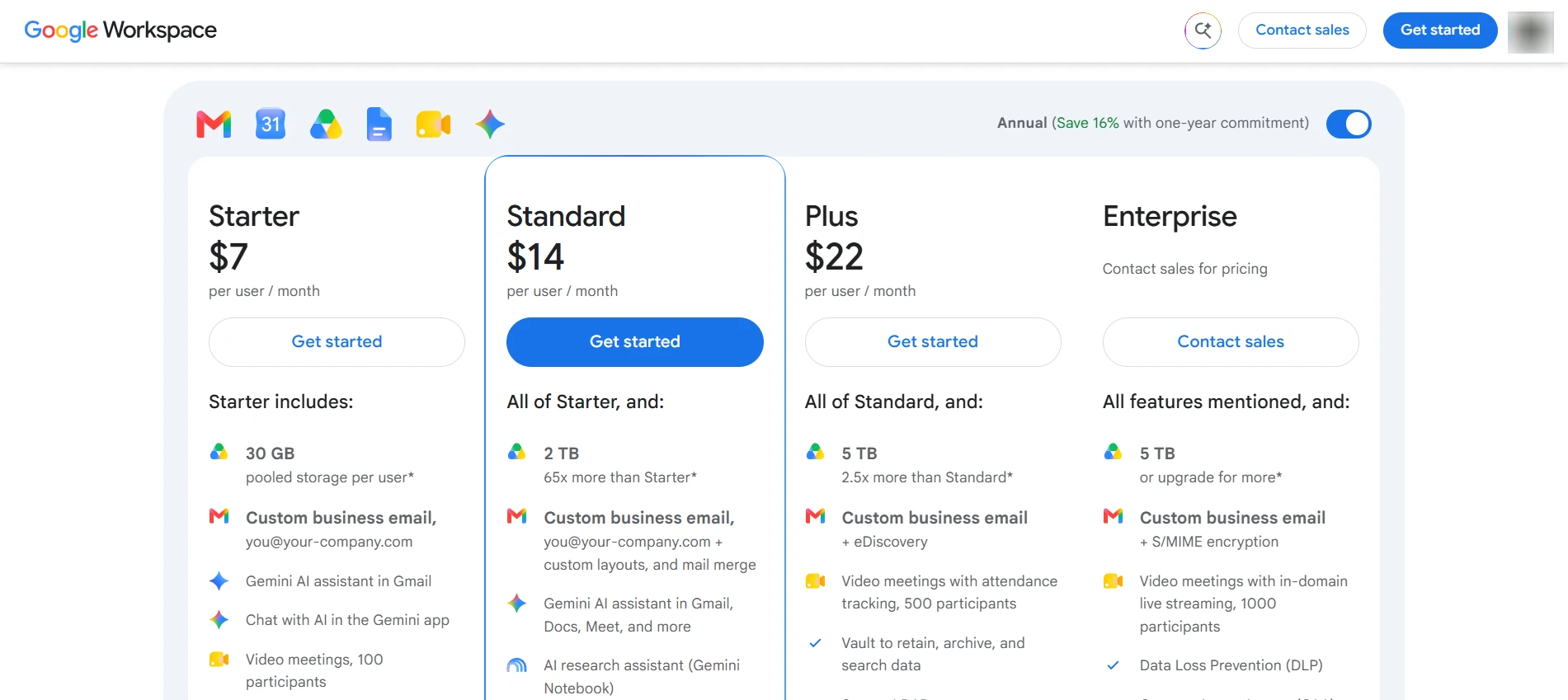Click the Gemini icon above the plans
The image size is (1568, 700).
(490, 124)
